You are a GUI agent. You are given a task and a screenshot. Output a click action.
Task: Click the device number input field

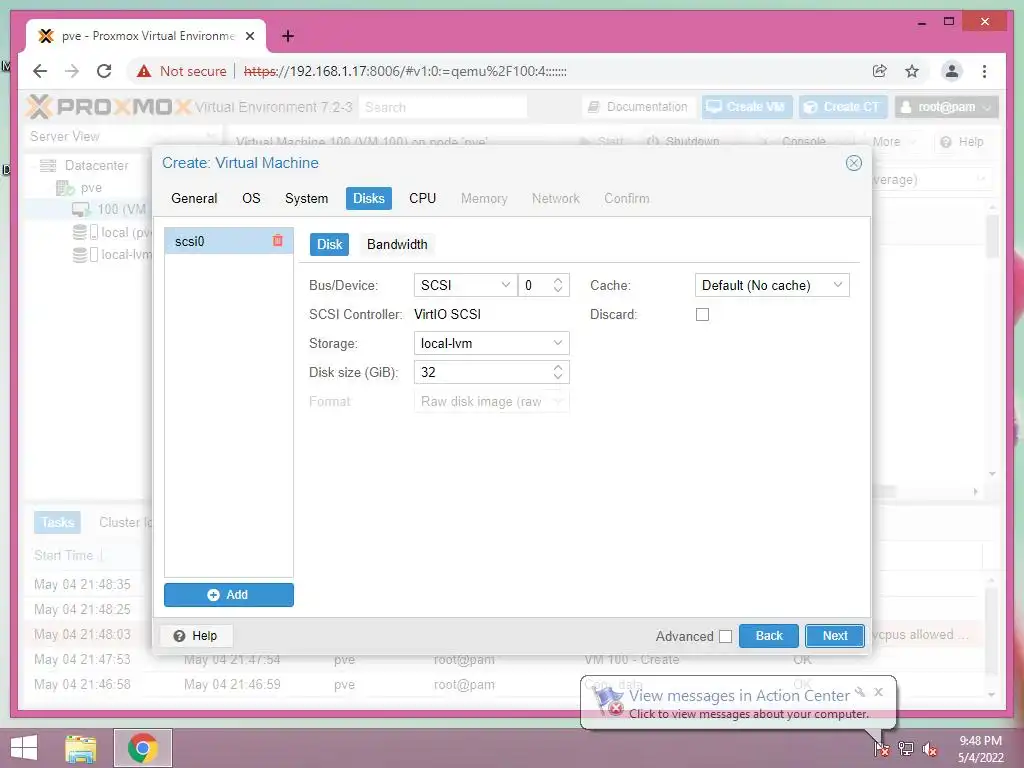click(x=534, y=285)
